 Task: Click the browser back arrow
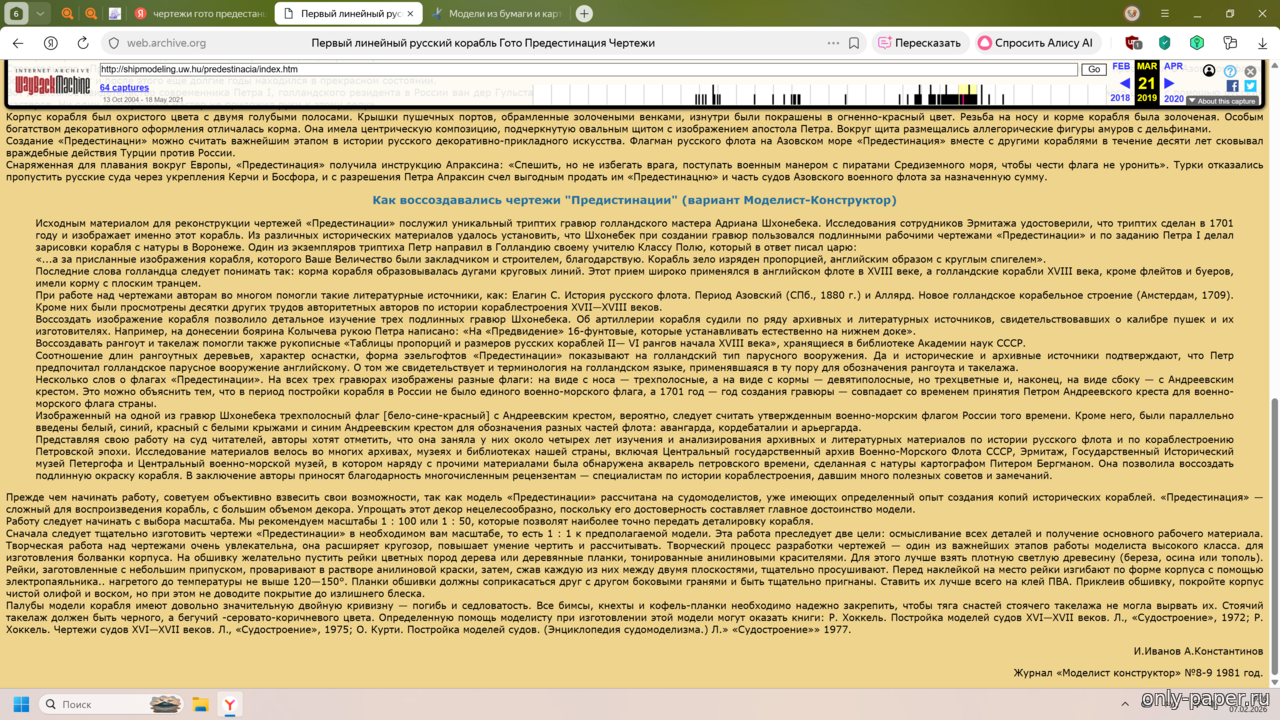point(18,43)
